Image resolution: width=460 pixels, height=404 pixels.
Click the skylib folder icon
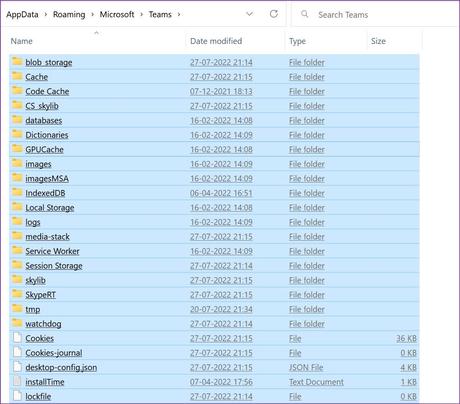(17, 279)
